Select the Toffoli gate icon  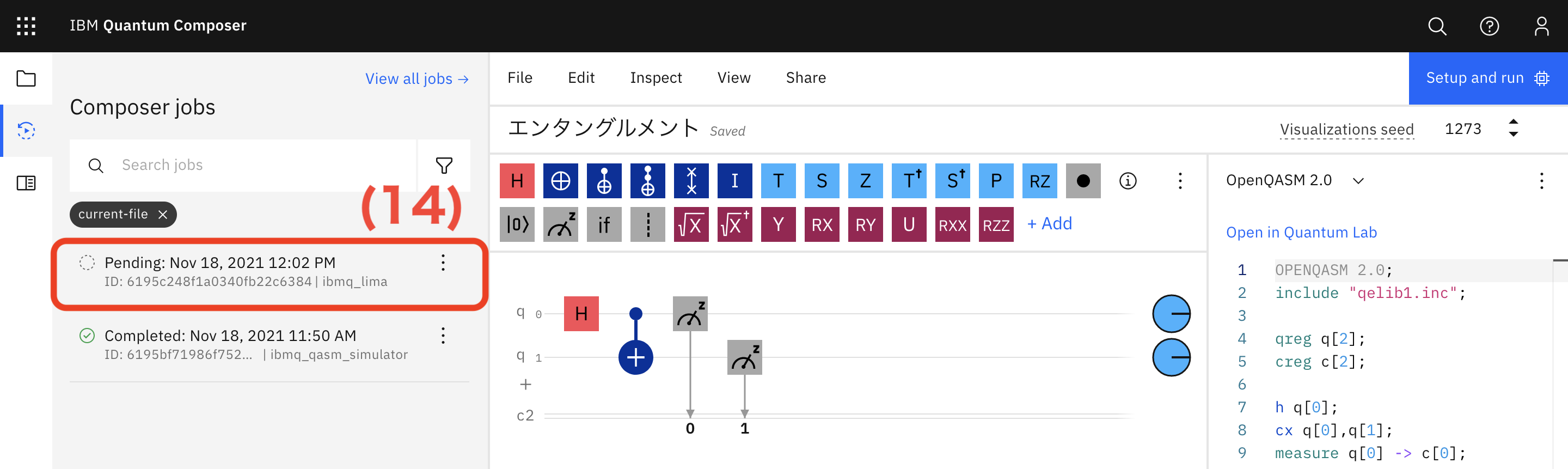pos(648,180)
